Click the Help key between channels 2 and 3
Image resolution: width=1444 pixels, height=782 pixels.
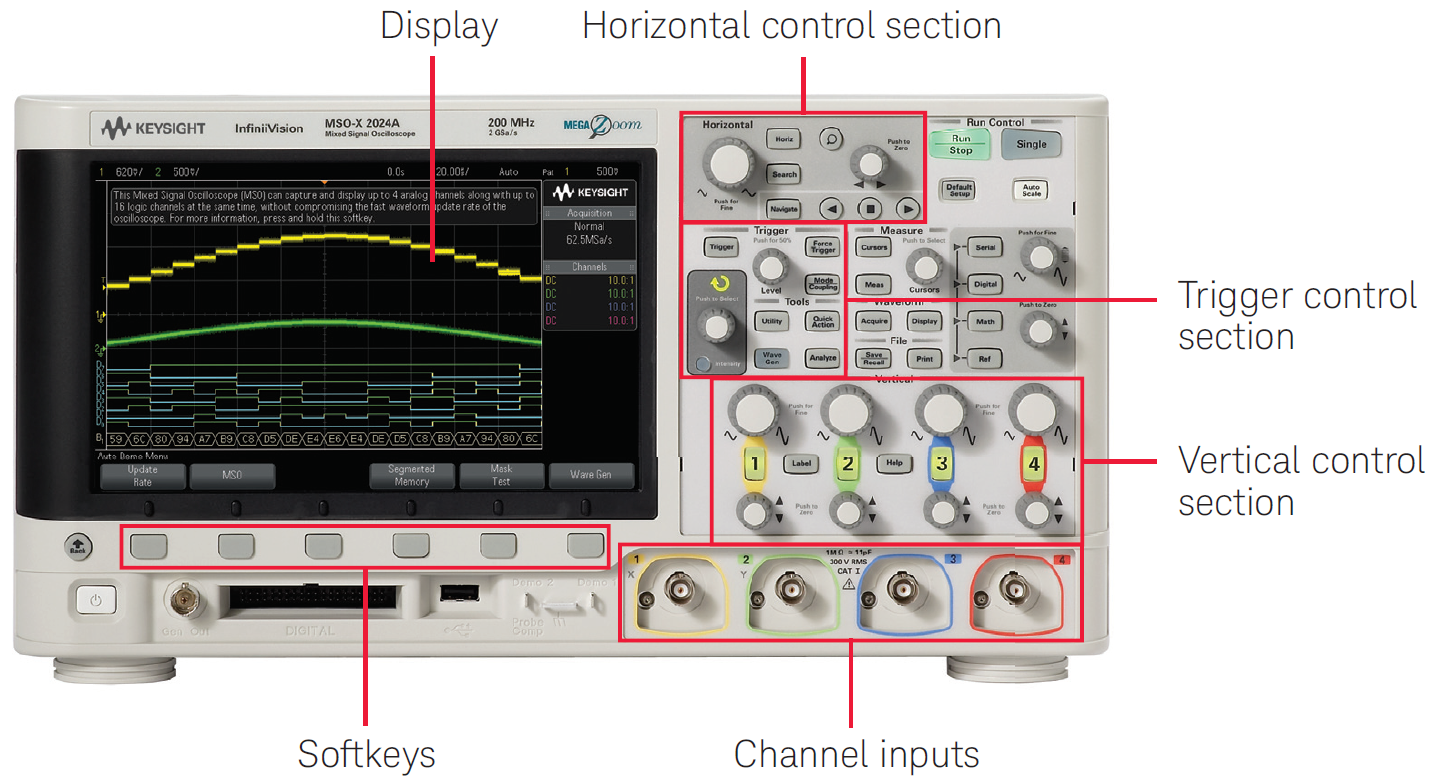[893, 463]
